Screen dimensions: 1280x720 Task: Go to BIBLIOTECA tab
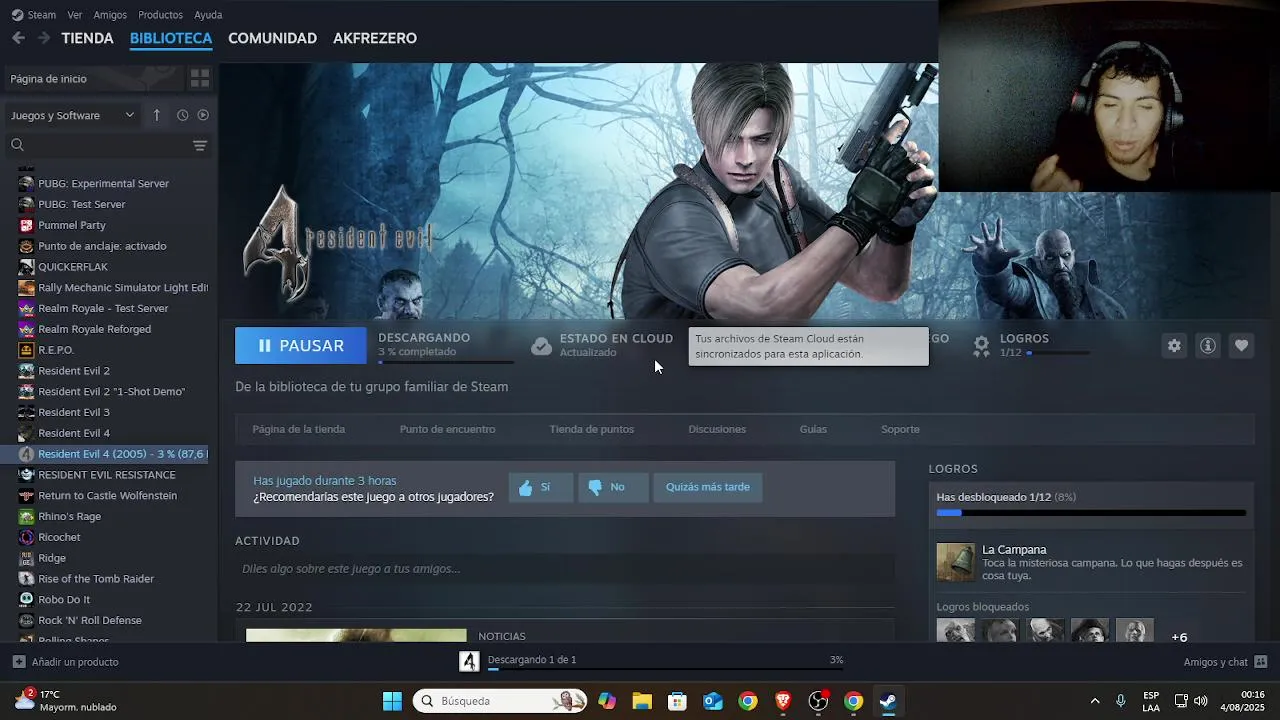coord(171,38)
